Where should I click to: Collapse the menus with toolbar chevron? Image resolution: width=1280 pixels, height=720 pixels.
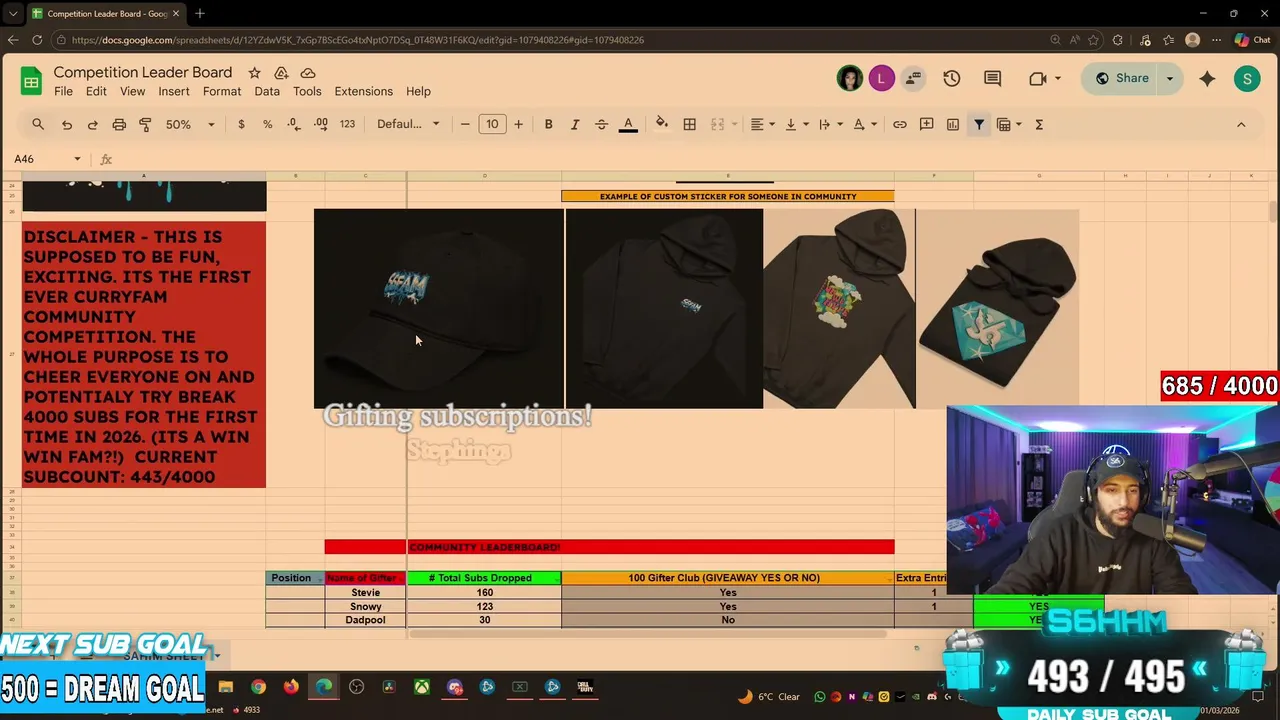click(1241, 124)
